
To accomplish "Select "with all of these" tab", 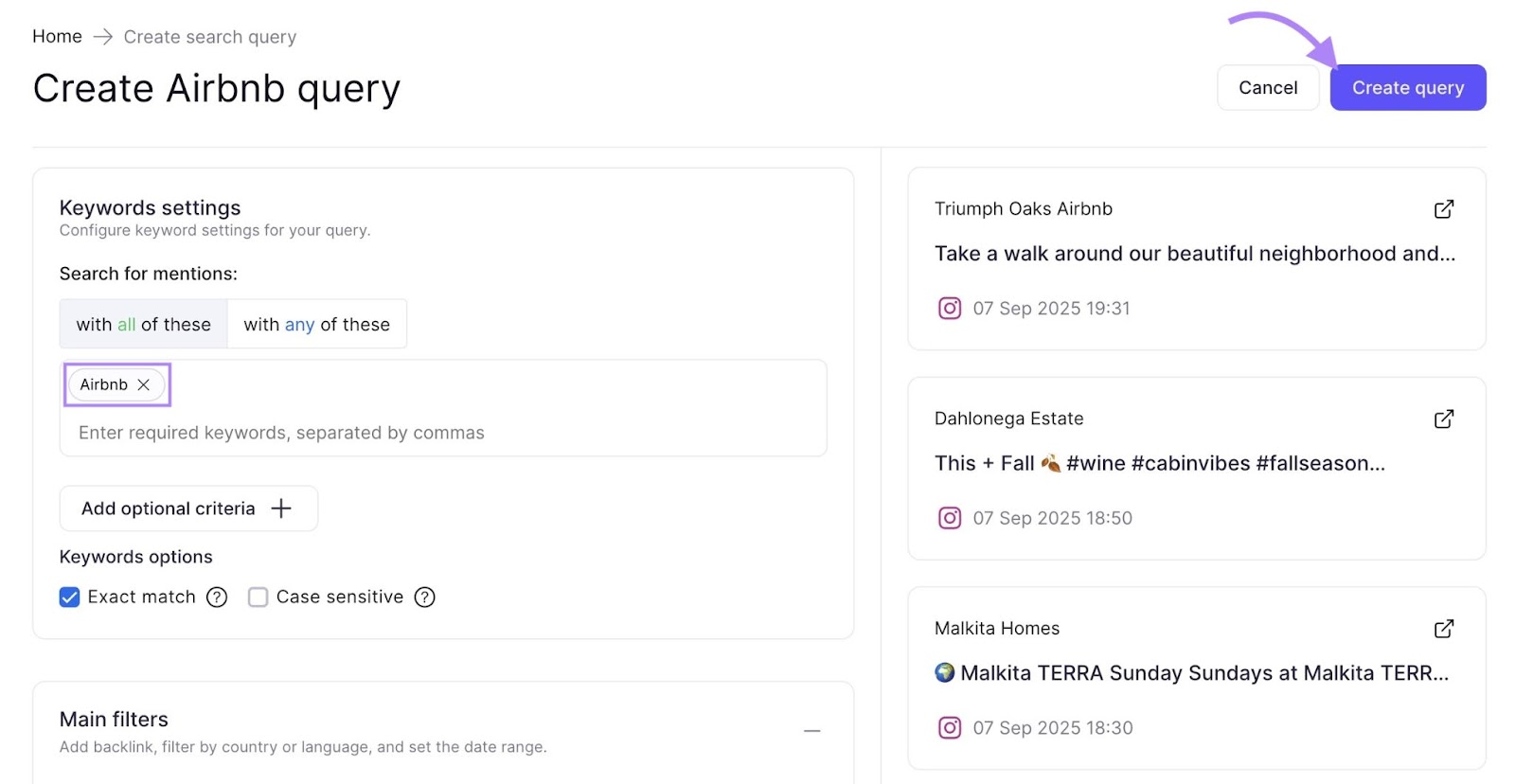I will [144, 325].
